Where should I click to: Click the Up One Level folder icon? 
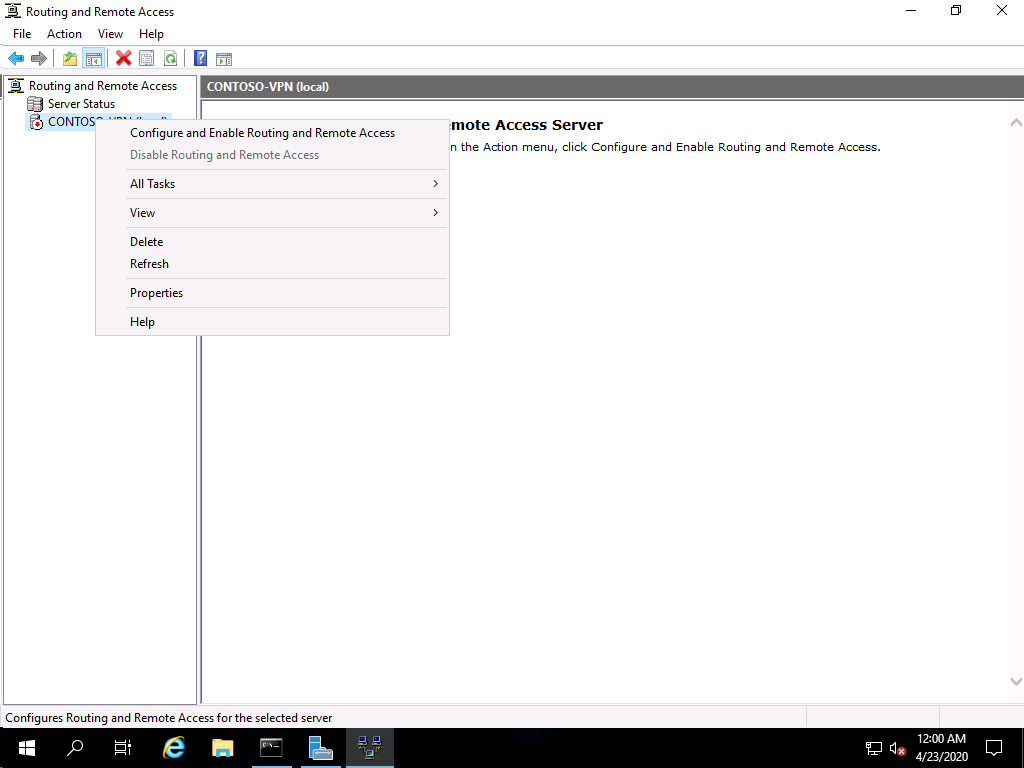point(70,59)
